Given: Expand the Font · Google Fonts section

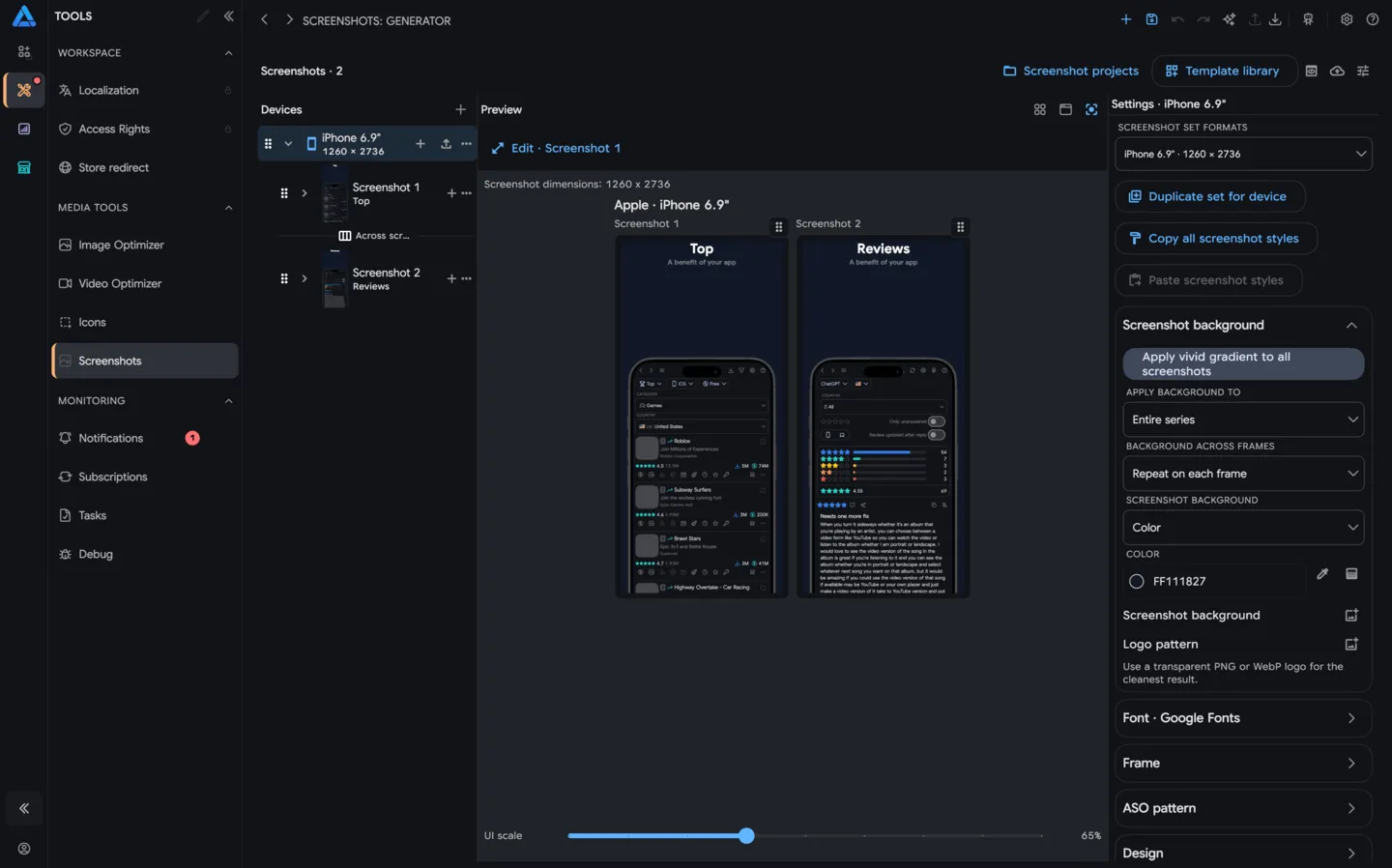Looking at the screenshot, I should tap(1243, 718).
